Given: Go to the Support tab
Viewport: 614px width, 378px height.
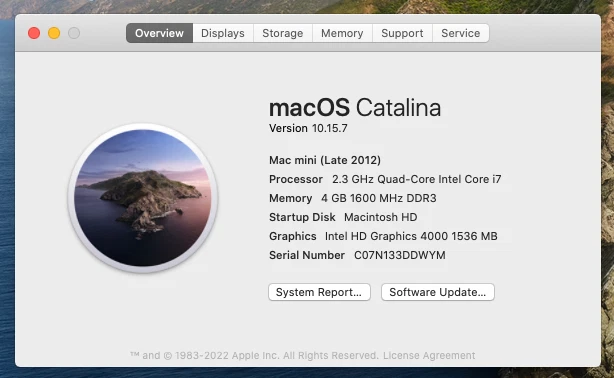Looking at the screenshot, I should click(x=402, y=33).
